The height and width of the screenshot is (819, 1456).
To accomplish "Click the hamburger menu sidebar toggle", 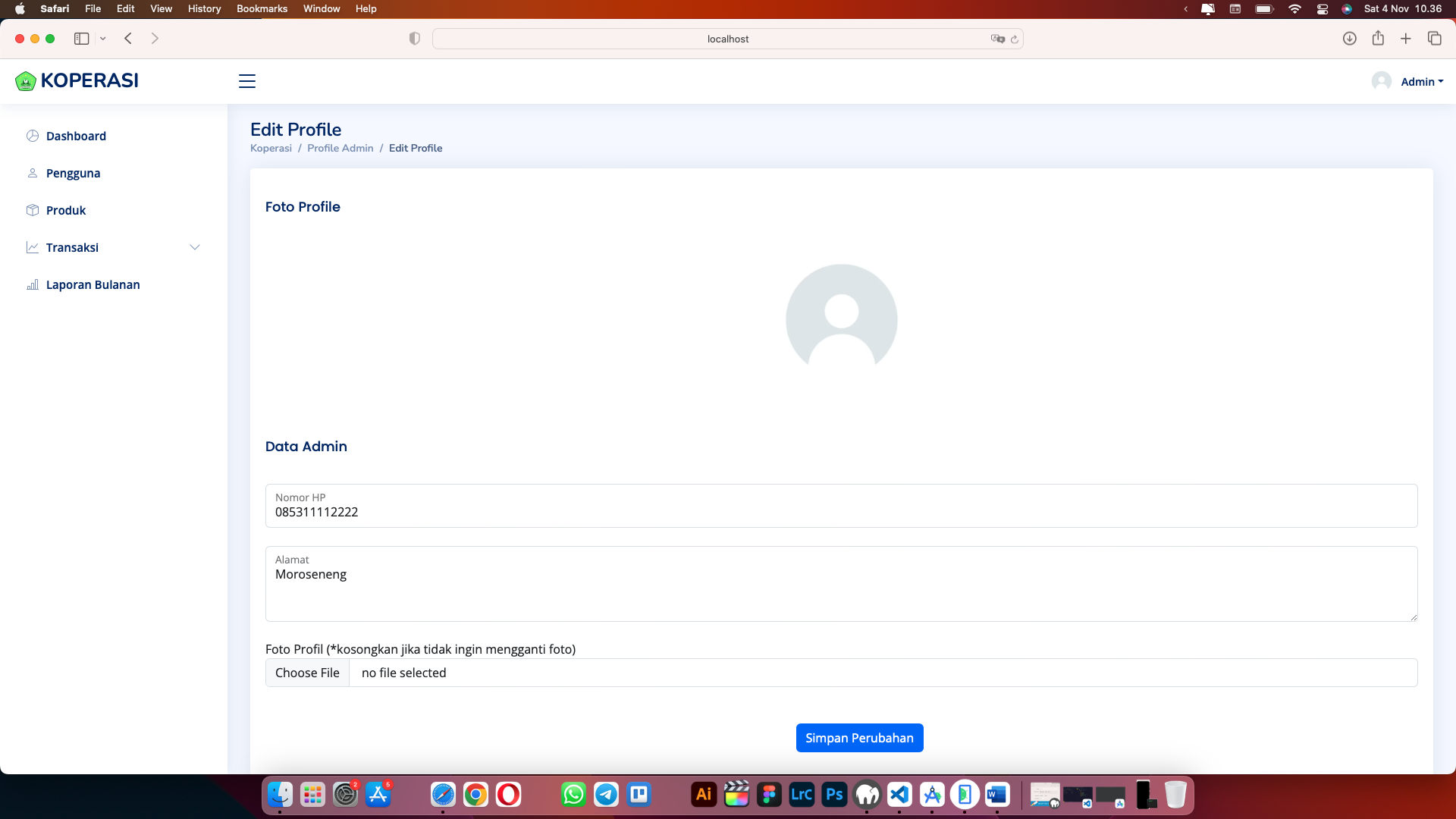I will 247,81.
